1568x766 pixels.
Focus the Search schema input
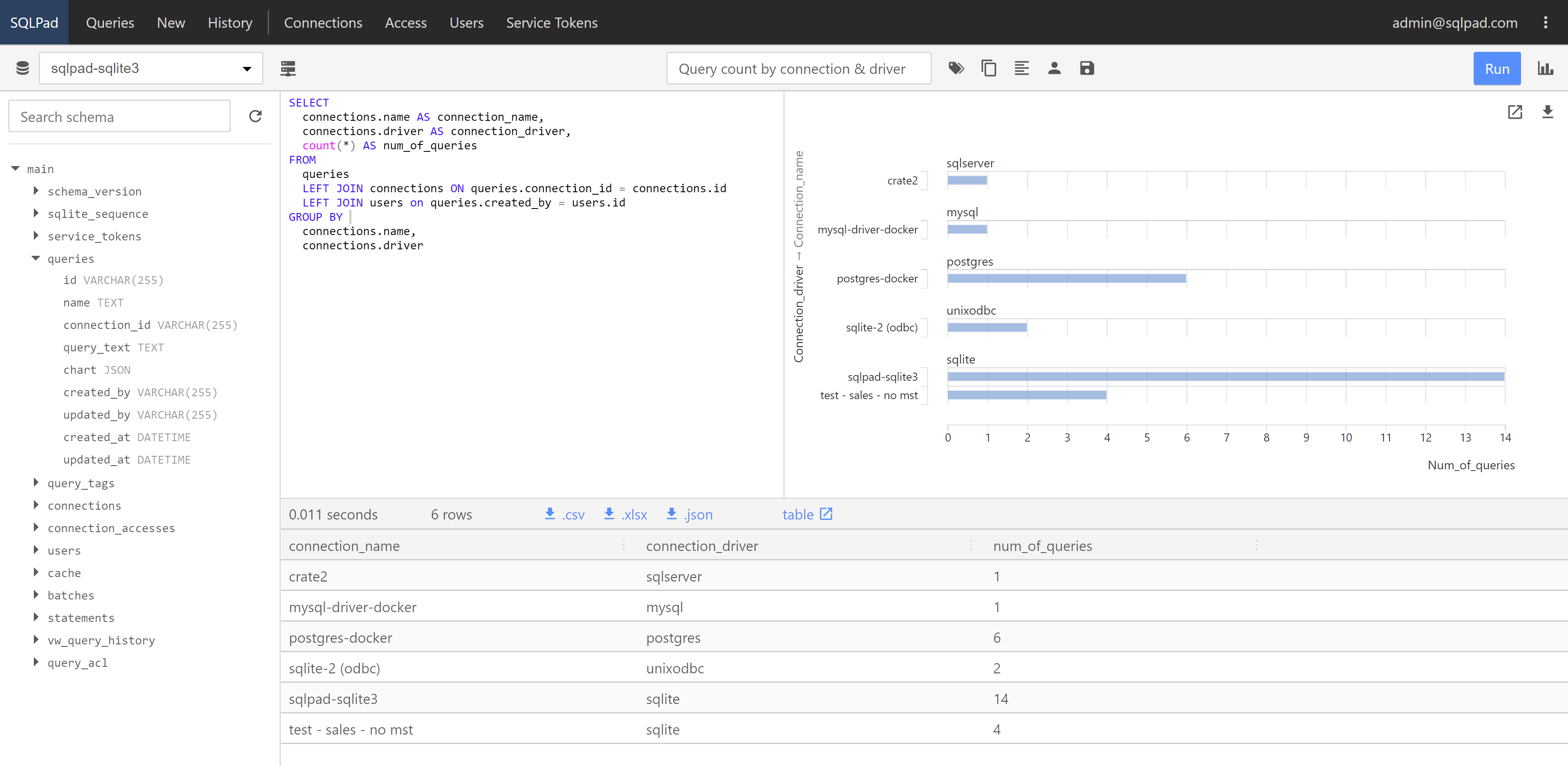tap(119, 116)
